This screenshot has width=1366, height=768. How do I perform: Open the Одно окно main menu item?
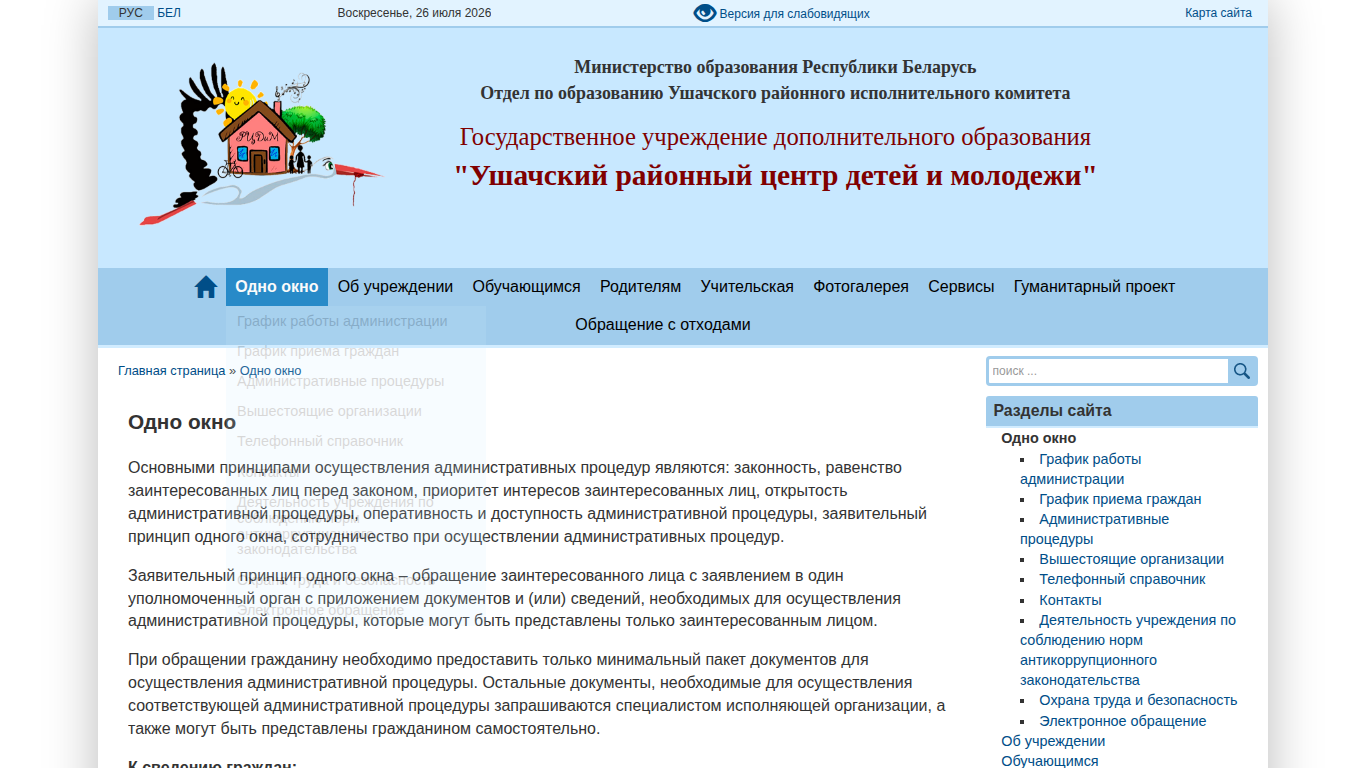pos(277,287)
